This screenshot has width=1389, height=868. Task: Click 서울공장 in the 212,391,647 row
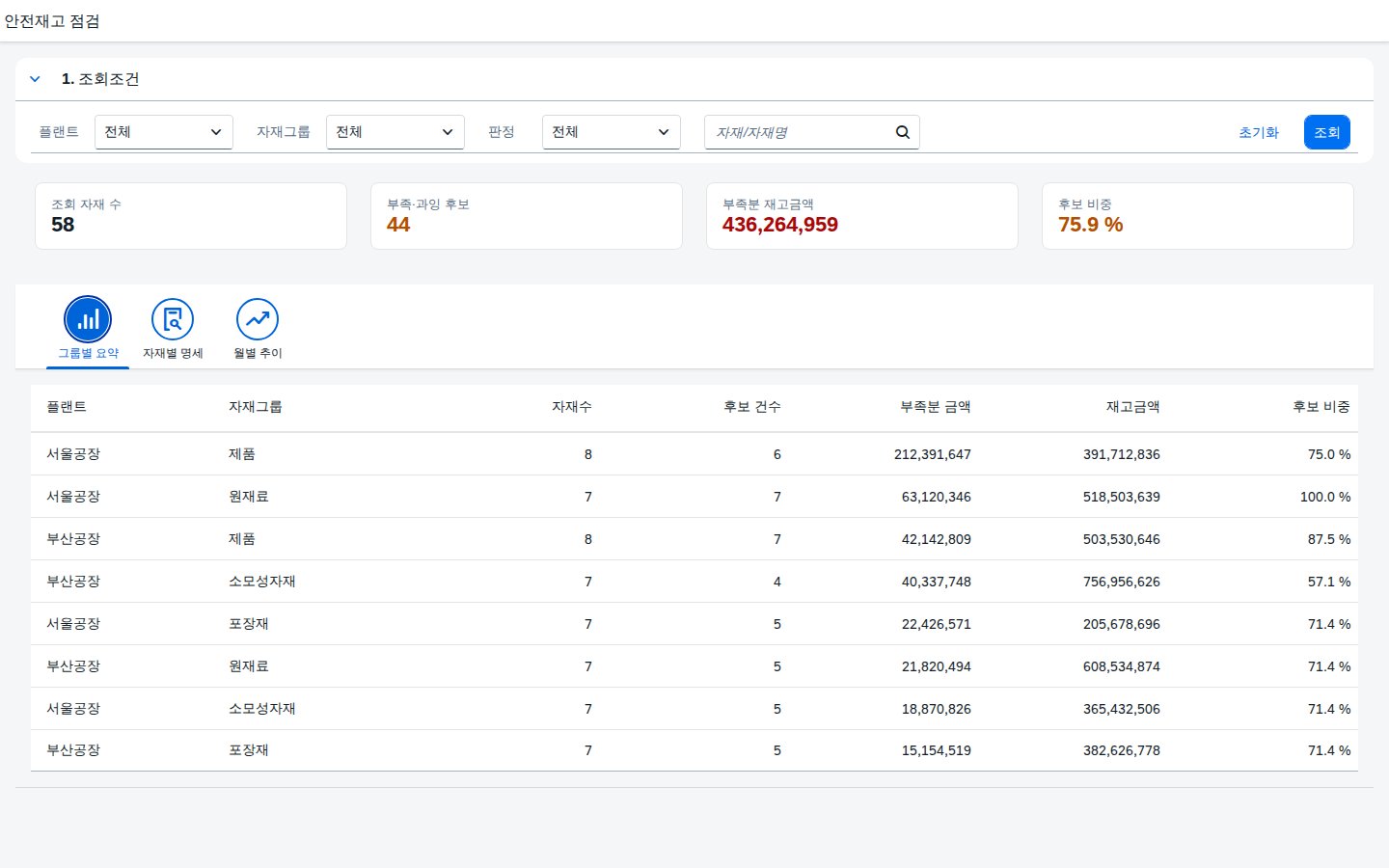pyautogui.click(x=73, y=454)
